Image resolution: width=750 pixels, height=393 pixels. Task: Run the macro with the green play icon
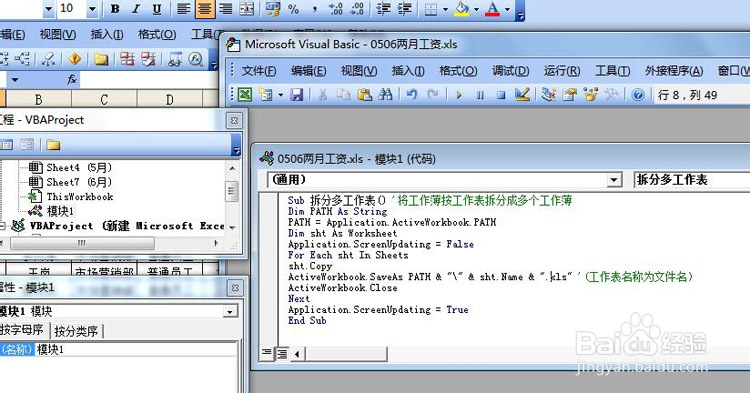point(459,95)
